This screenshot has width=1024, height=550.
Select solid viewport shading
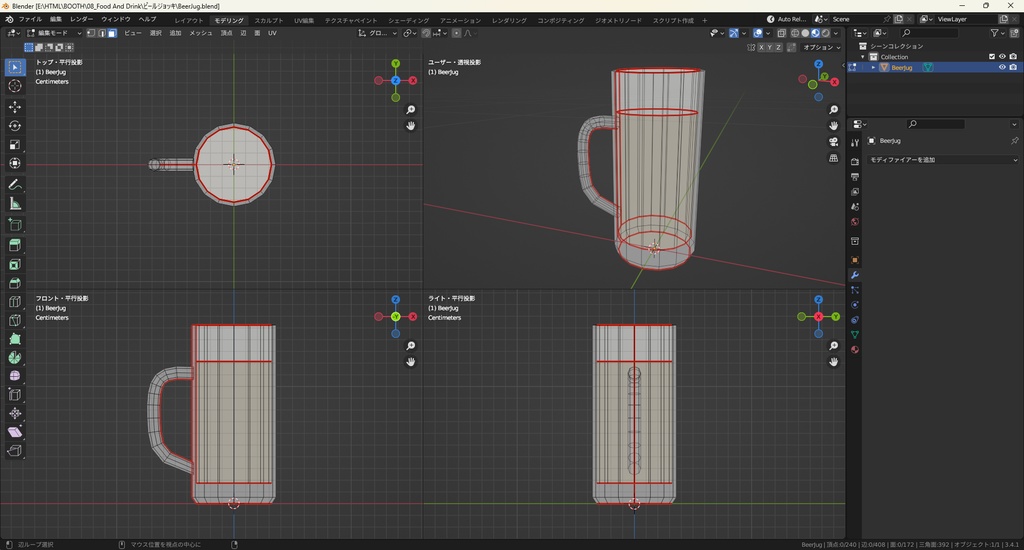805,33
